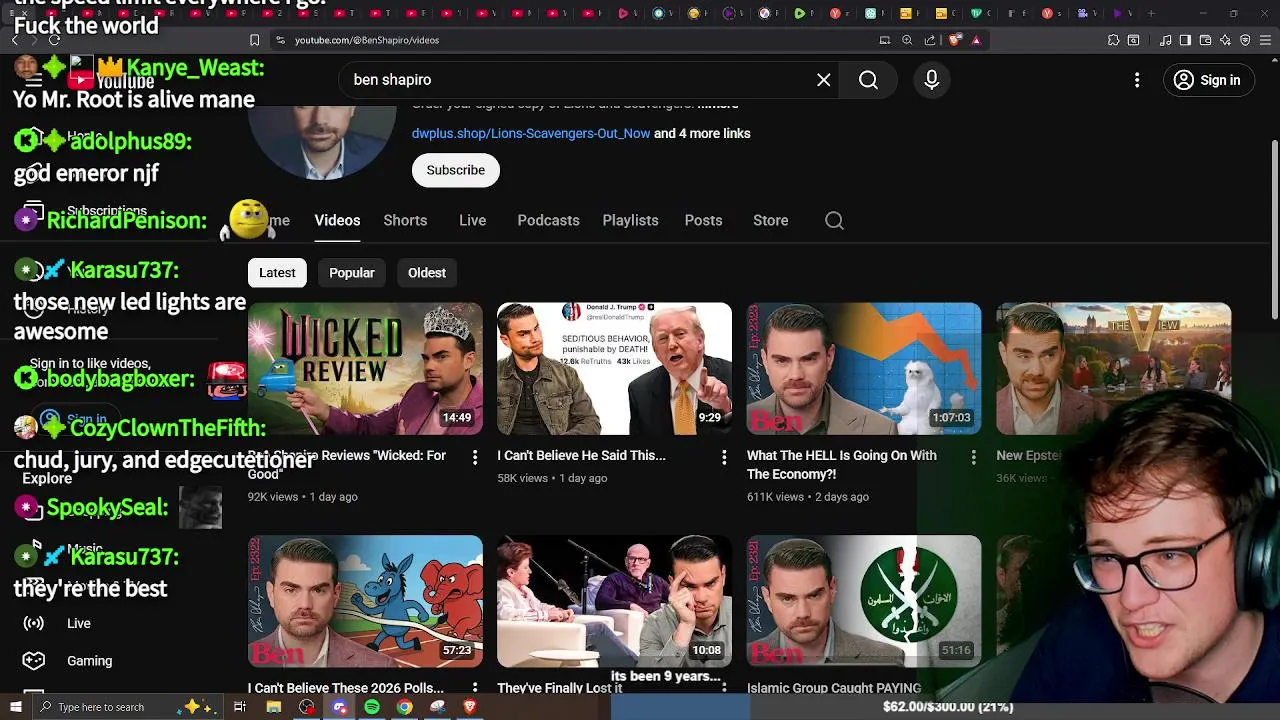Click the channel search magnifier icon
The height and width of the screenshot is (720, 1280).
pos(834,220)
